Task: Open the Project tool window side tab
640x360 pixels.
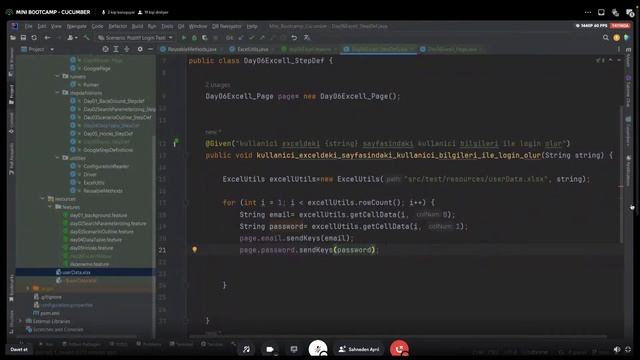Action: click(11, 94)
